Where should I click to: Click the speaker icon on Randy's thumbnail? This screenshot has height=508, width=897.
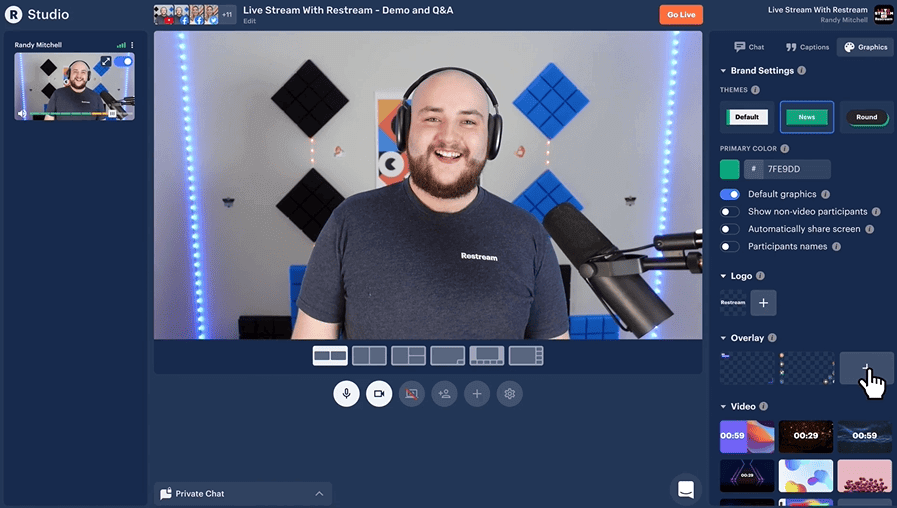pyautogui.click(x=22, y=113)
